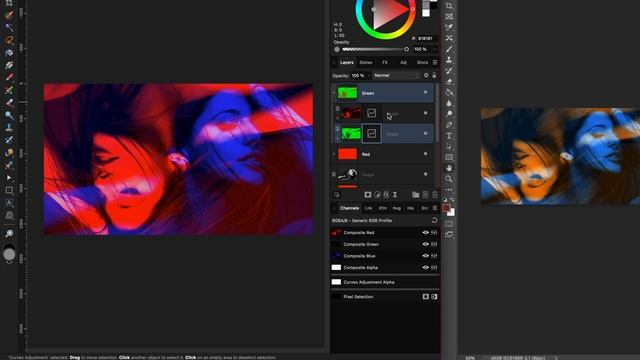Switch to the Layers tab
Screen dimensions: 640x360
point(347,62)
